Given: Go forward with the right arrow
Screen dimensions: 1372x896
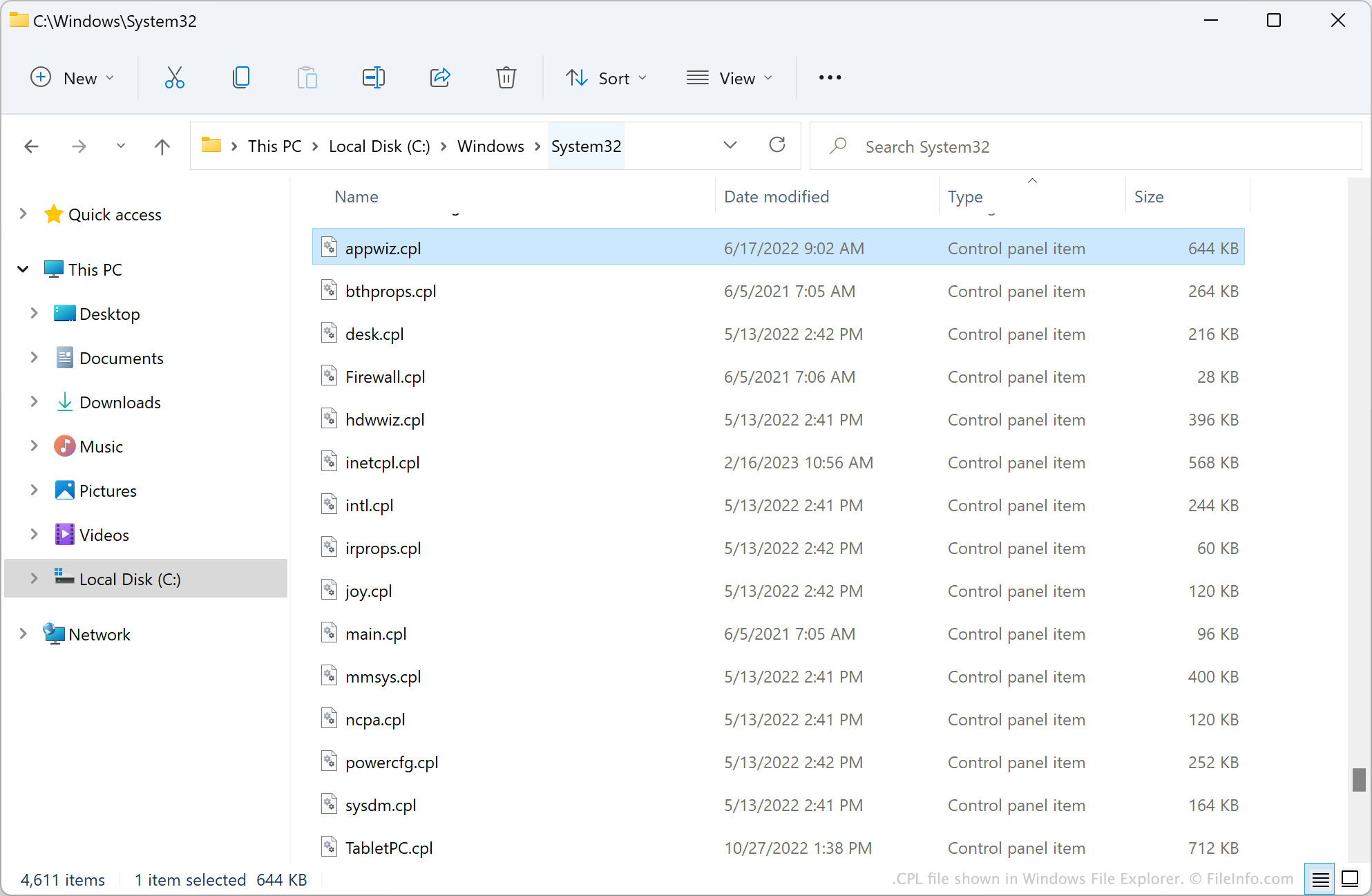Looking at the screenshot, I should tap(79, 146).
